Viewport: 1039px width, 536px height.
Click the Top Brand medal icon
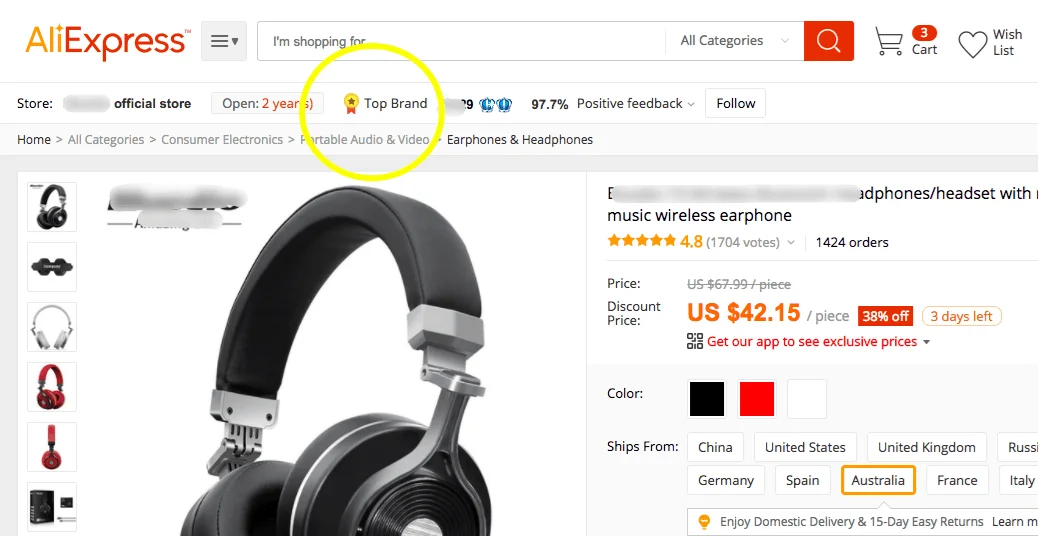351,103
